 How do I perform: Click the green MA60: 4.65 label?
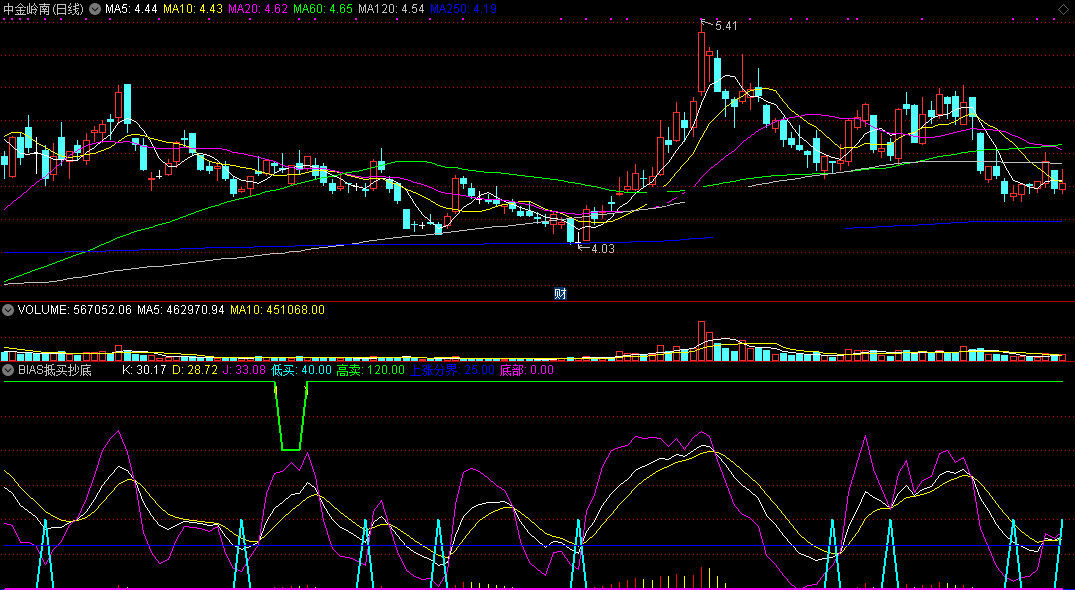pos(323,9)
